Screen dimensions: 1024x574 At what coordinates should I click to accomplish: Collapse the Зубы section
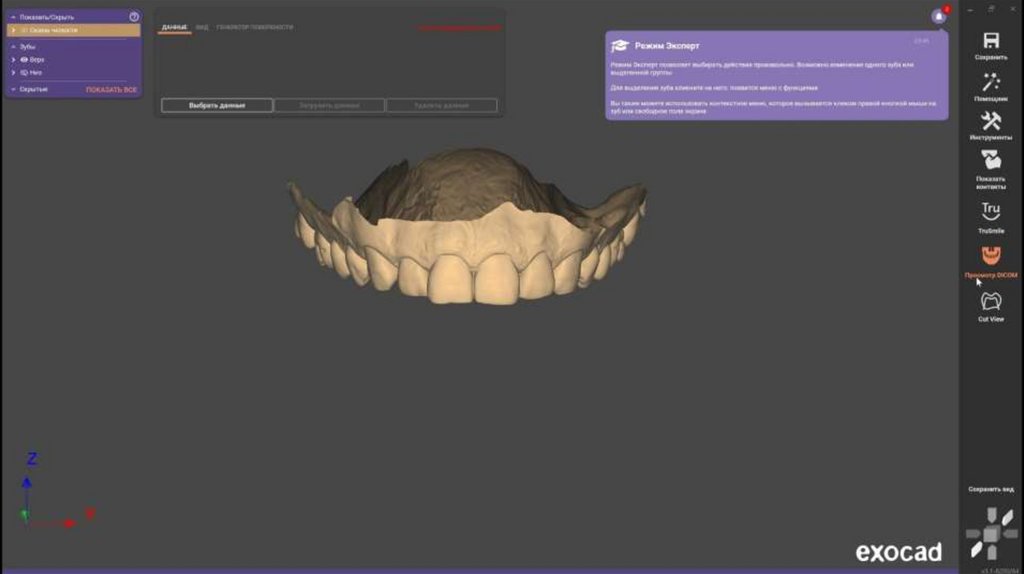pos(14,47)
